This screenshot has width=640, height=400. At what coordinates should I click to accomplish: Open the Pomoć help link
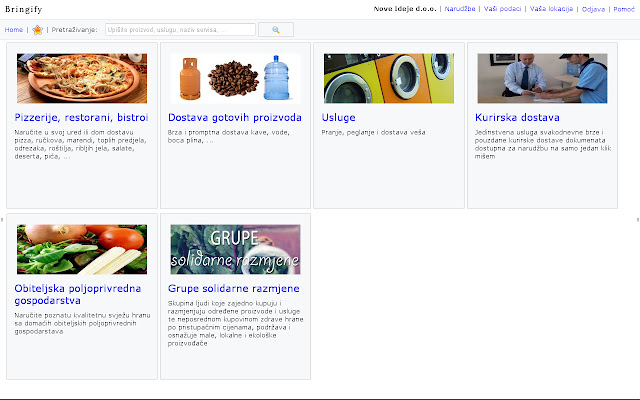[x=624, y=9]
